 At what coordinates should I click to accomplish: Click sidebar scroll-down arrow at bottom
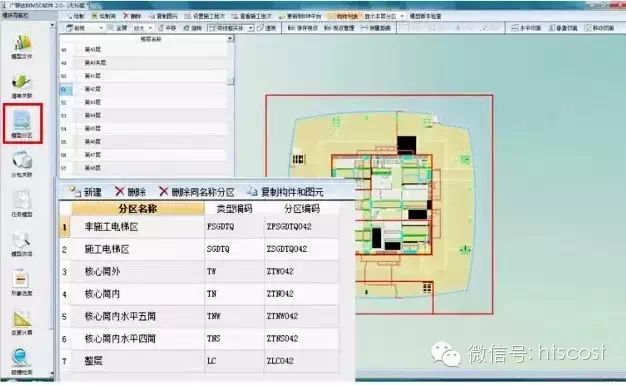[52, 373]
